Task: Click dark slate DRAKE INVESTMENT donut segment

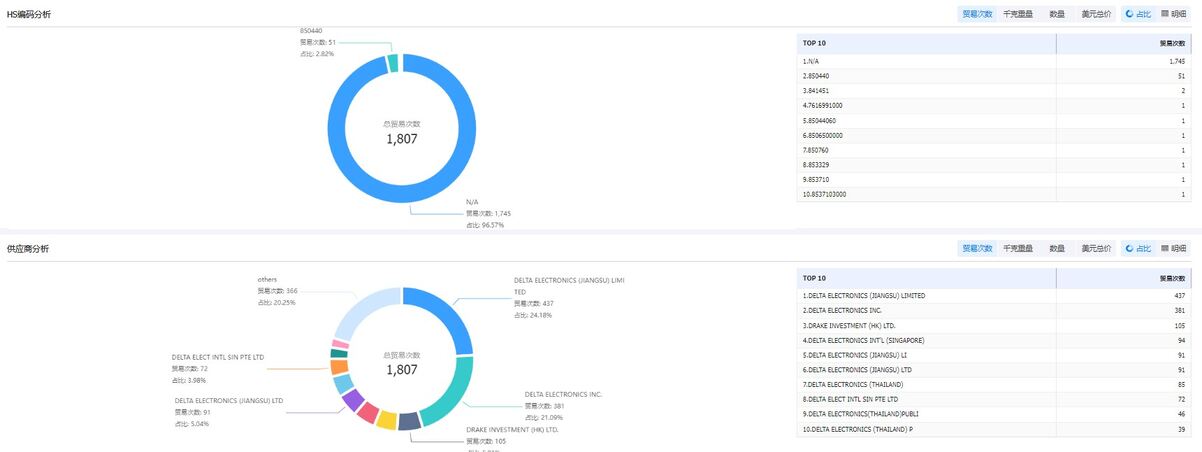Action: tap(409, 421)
